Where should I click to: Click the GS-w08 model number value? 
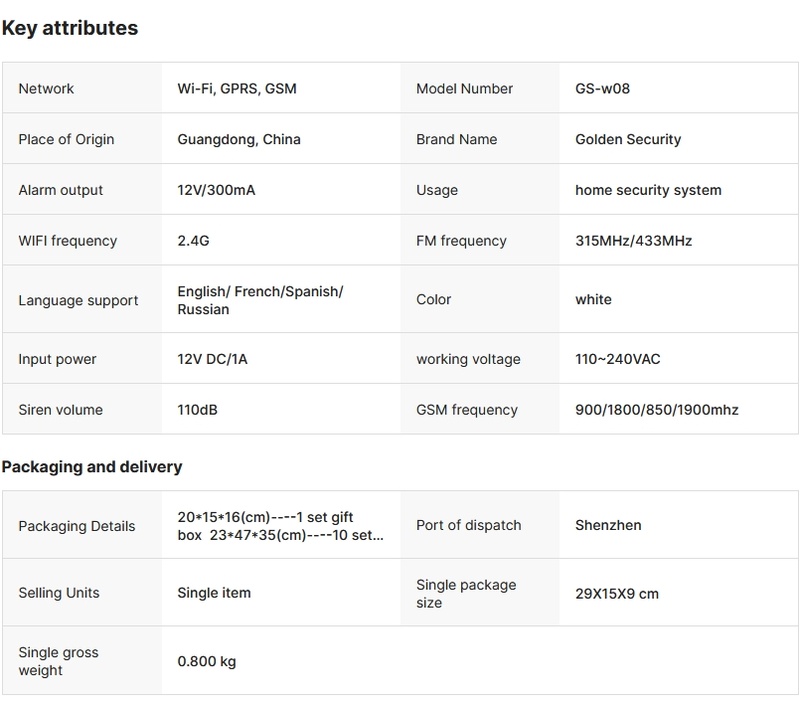click(603, 89)
